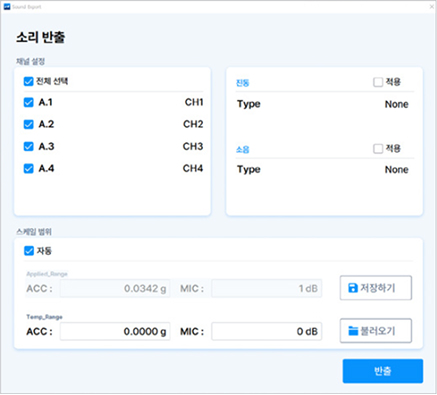Uncheck the A.2 channel checkbox
Screen dimensions: 437x395
click(x=29, y=124)
